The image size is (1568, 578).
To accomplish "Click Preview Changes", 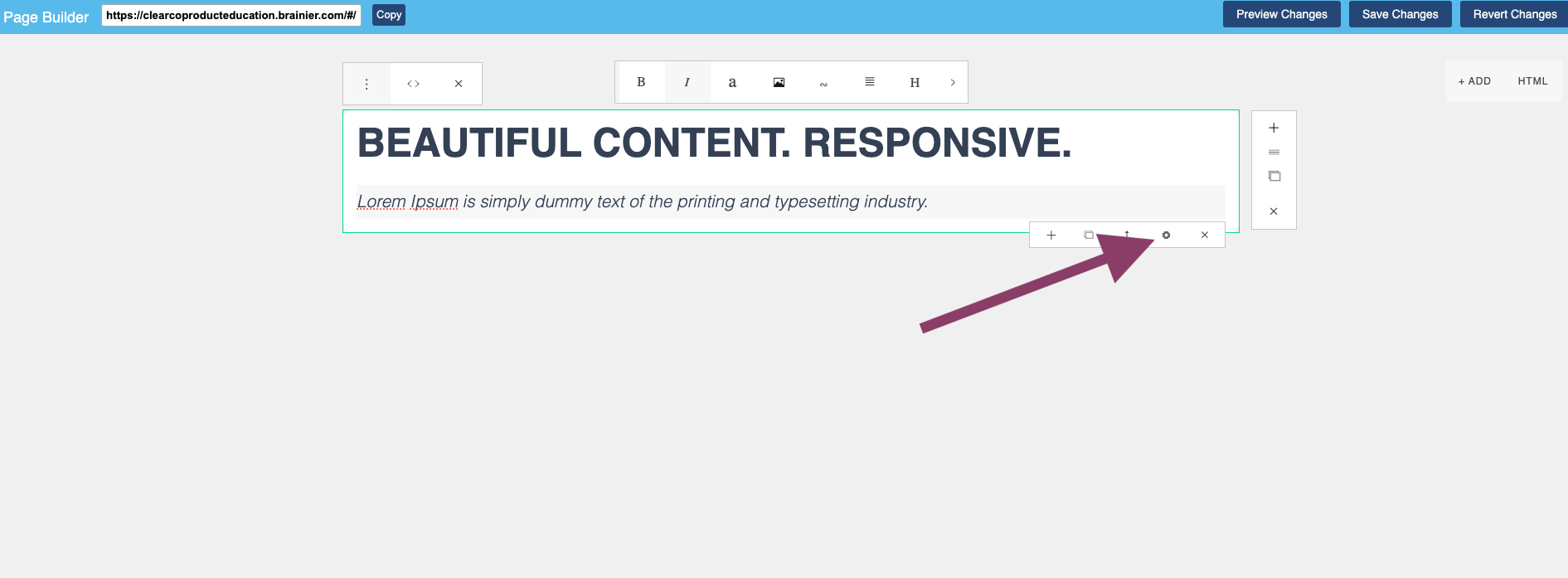I will point(1282,14).
